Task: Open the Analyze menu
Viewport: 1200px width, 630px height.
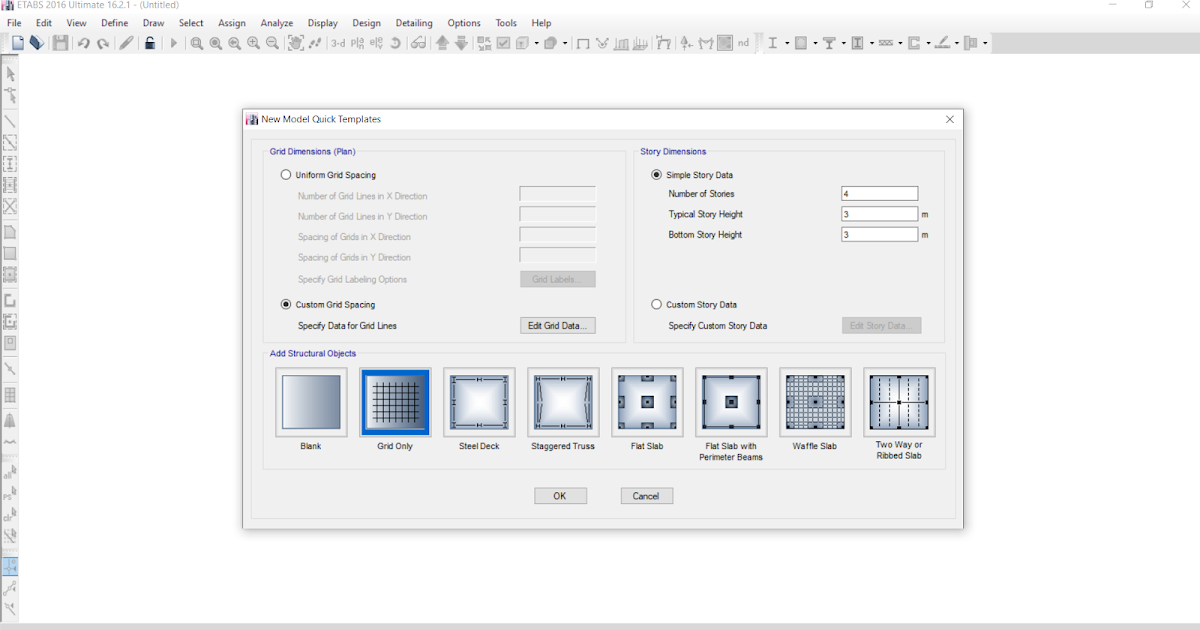Action: 277,22
